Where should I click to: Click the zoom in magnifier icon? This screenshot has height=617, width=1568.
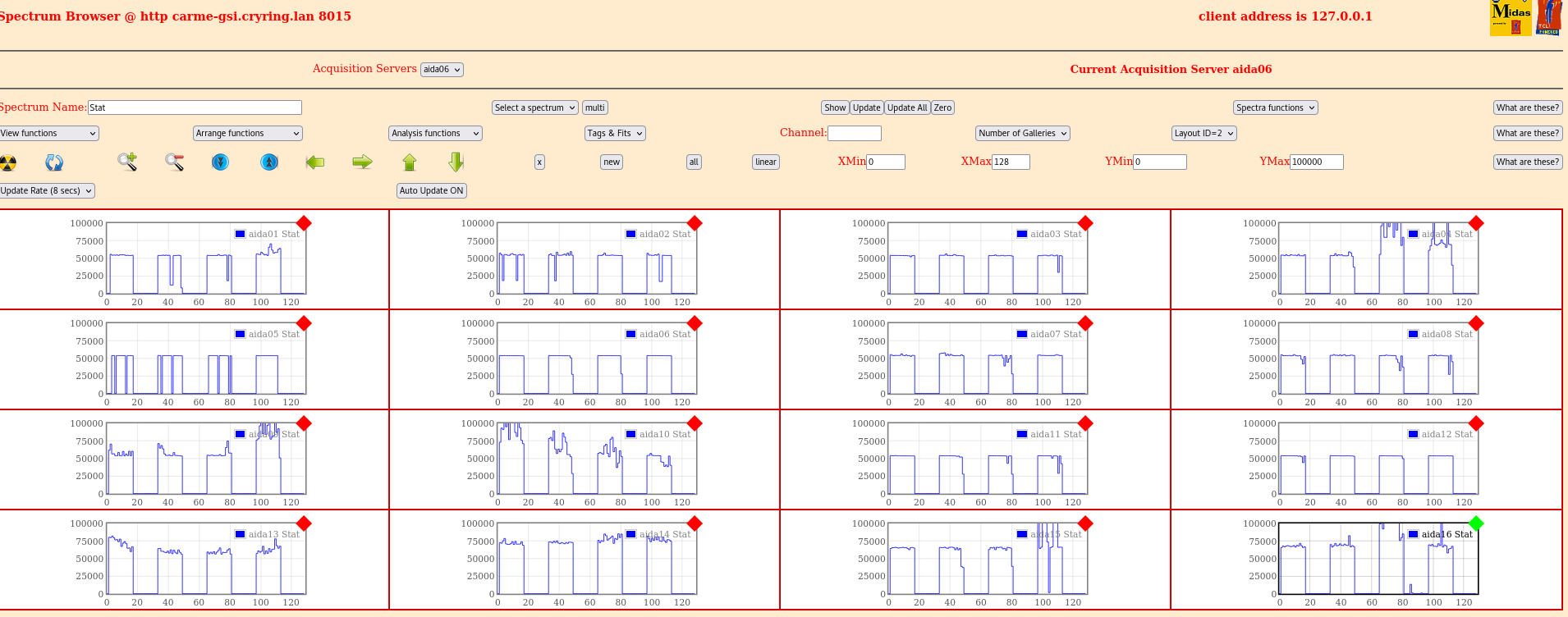pyautogui.click(x=127, y=162)
